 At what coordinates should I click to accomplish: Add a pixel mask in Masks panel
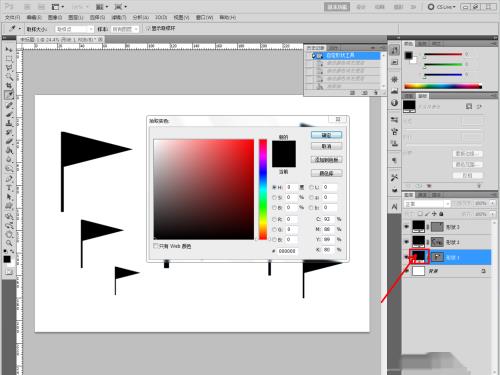469,106
